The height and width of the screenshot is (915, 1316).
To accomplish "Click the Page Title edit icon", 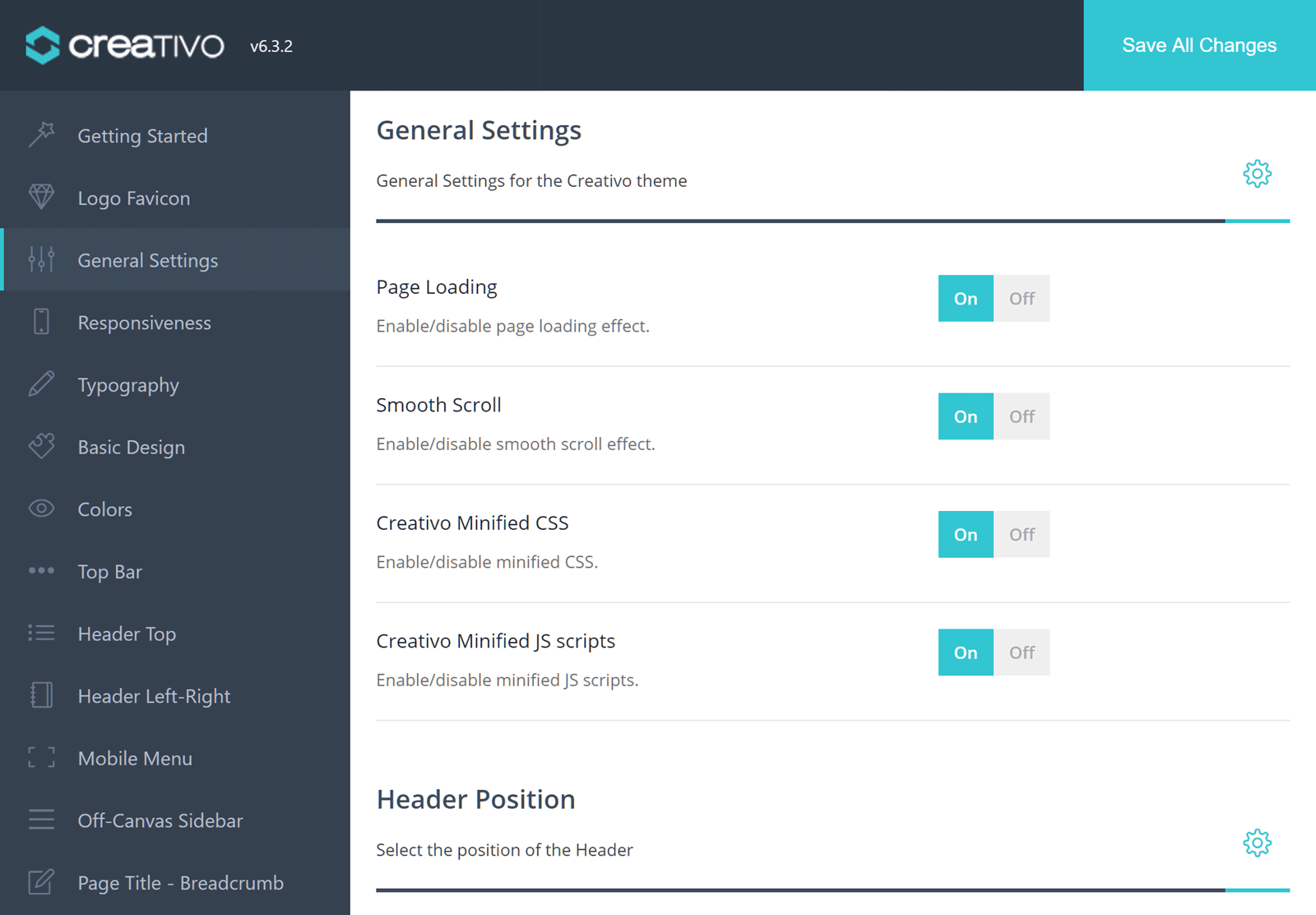I will tap(41, 882).
